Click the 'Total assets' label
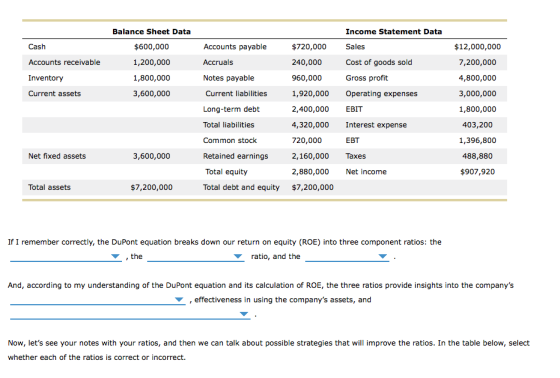The height and width of the screenshot is (378, 560). tap(49, 187)
